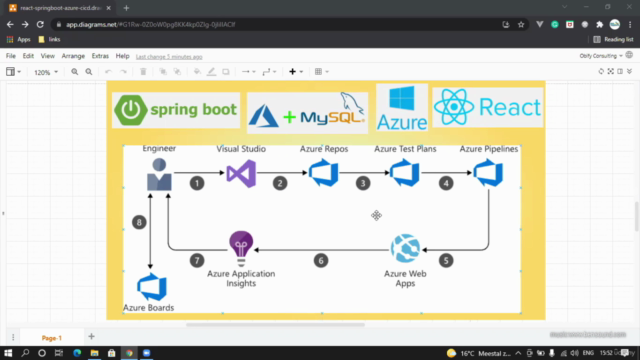This screenshot has width=640, height=360.
Task: Open the Windows Start menu
Action: (x=8, y=353)
